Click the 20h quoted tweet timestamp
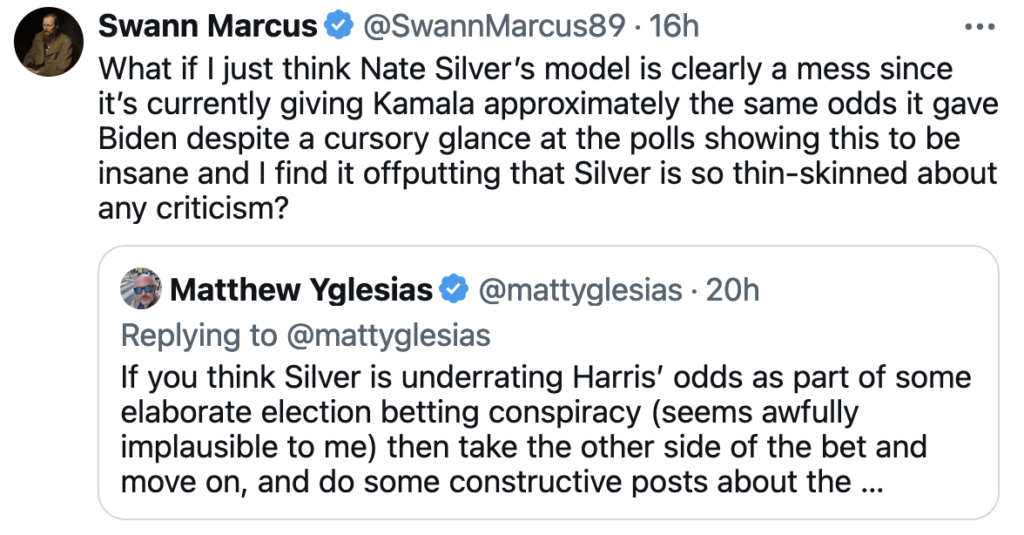Image resolution: width=1024 pixels, height=535 pixels. [733, 291]
